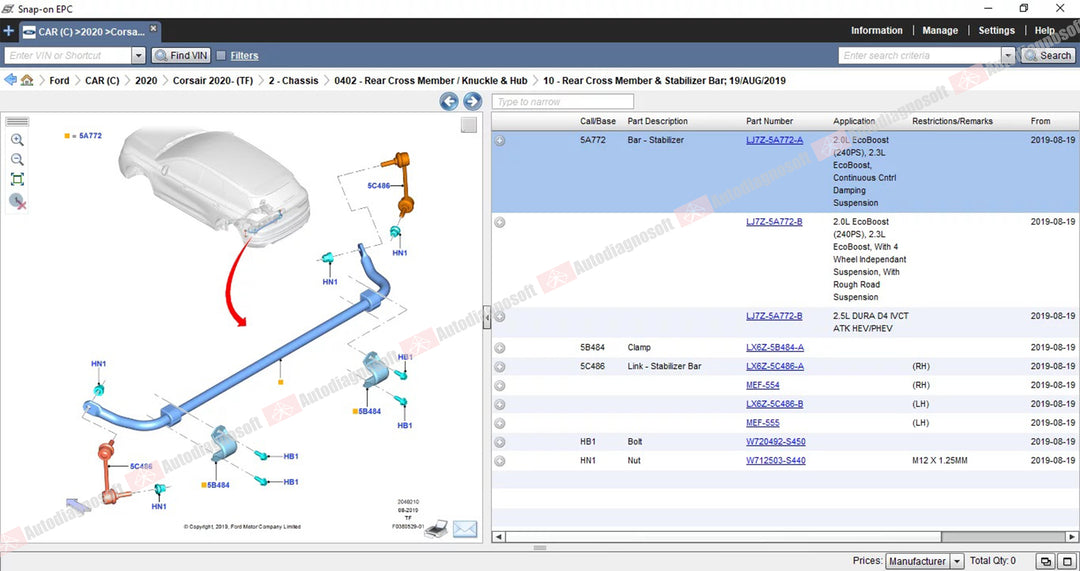Toggle the diagram corner square button
This screenshot has width=1080, height=571.
pyautogui.click(x=469, y=125)
